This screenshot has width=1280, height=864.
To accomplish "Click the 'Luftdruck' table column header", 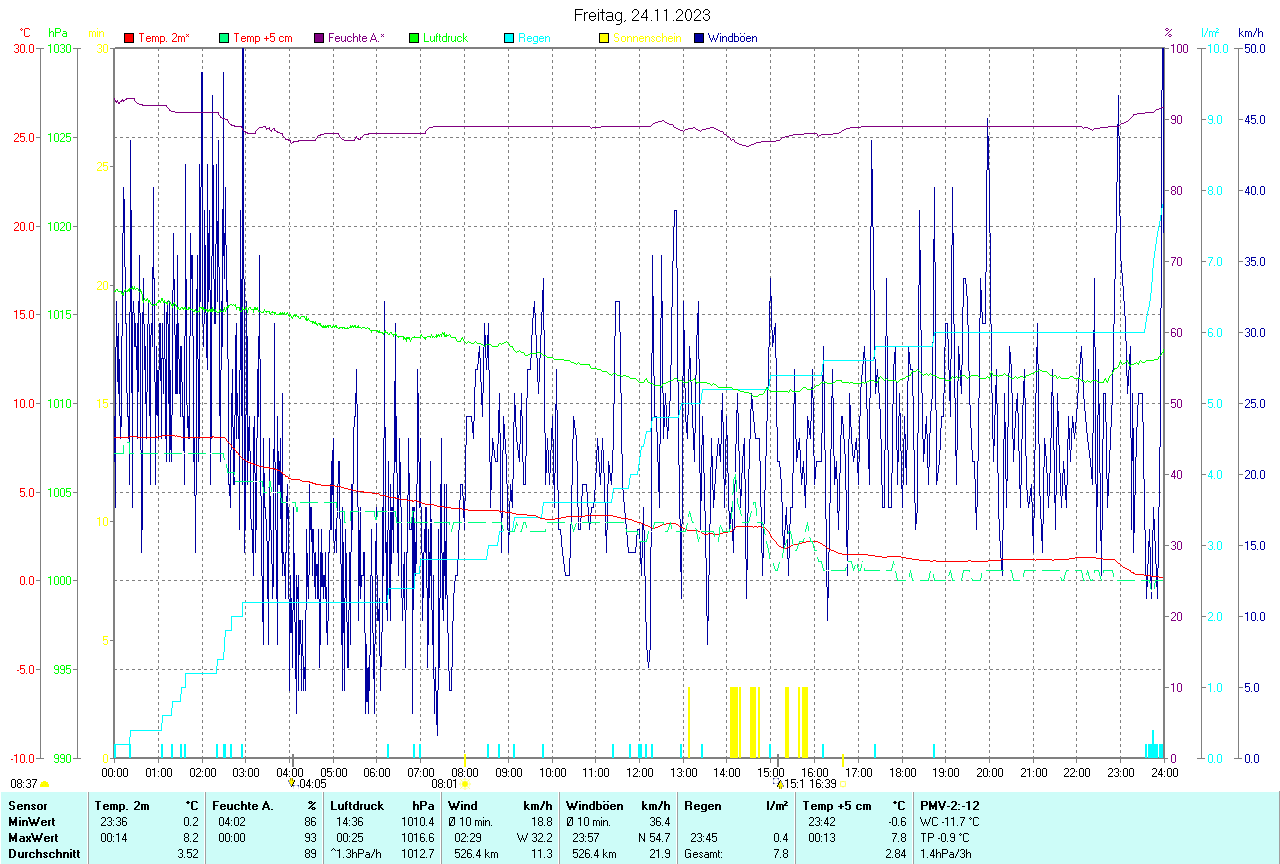I will coord(357,806).
